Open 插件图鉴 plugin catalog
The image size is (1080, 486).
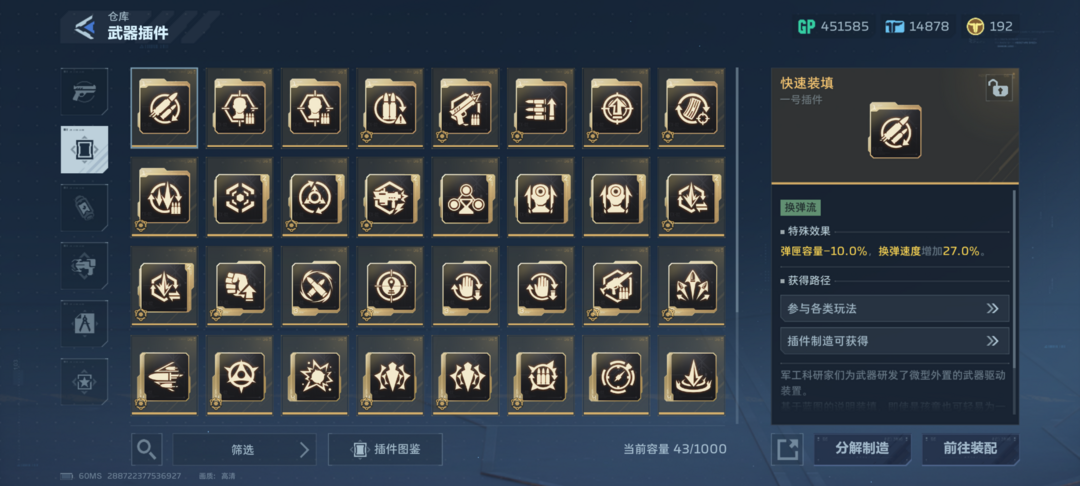(x=385, y=450)
